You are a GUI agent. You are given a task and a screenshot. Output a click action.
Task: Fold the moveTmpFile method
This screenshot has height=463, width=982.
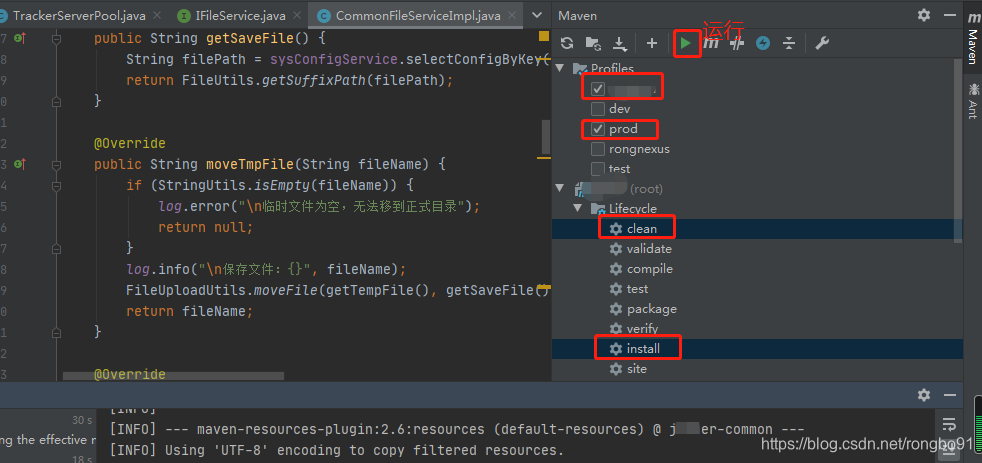click(56, 165)
